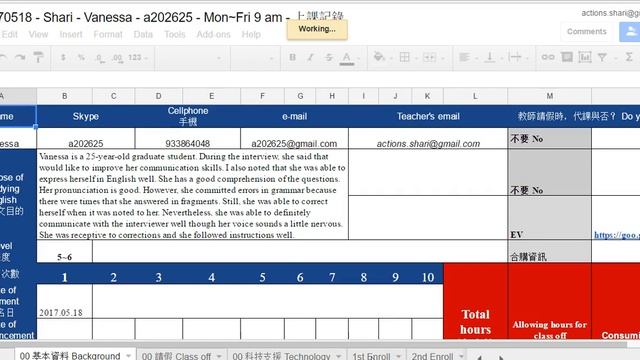
Task: Open text wrapping options
Action: tap(515, 58)
